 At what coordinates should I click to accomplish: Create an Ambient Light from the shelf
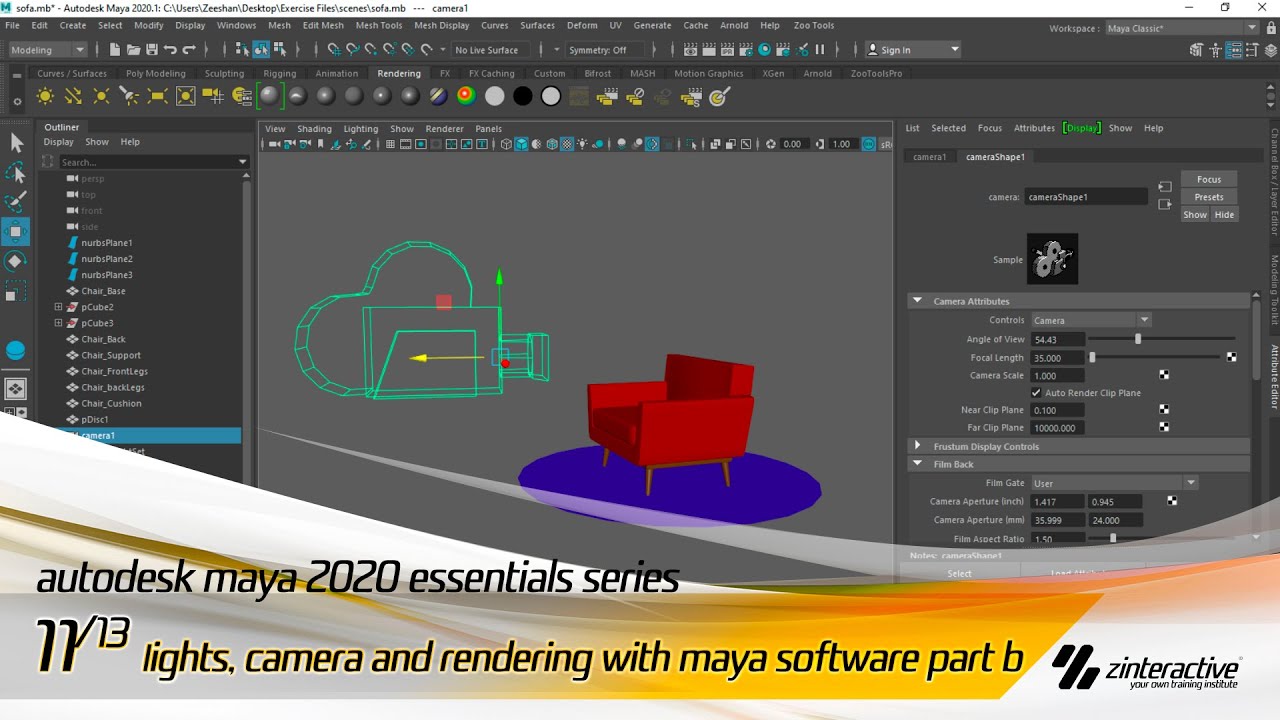pyautogui.click(x=45, y=96)
